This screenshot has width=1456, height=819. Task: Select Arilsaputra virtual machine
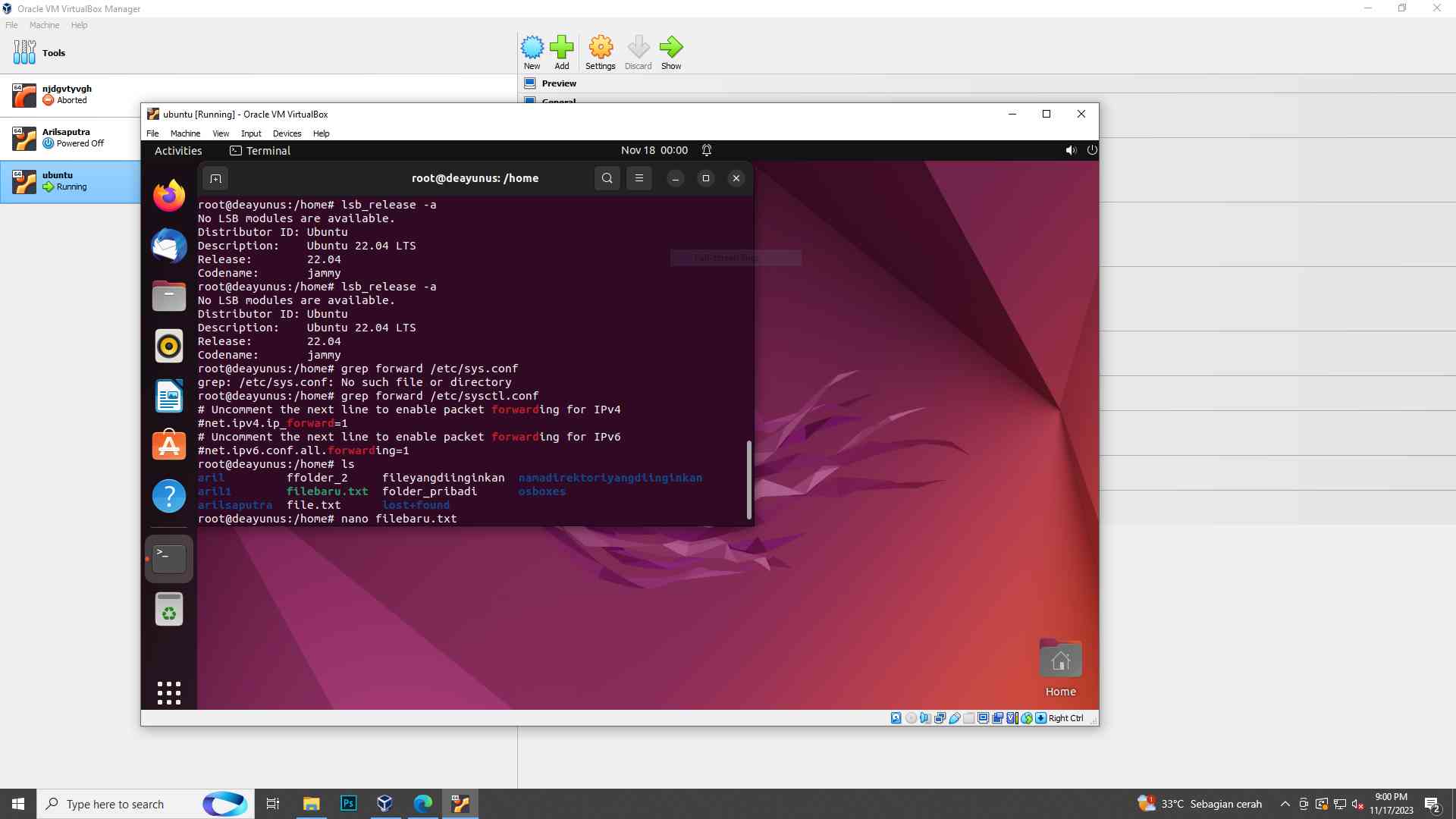pyautogui.click(x=70, y=139)
